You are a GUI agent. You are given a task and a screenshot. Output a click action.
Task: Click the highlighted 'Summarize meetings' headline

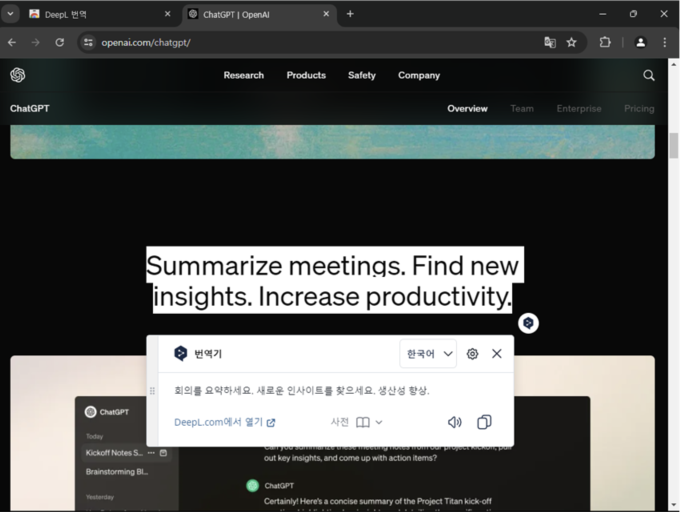point(333,280)
